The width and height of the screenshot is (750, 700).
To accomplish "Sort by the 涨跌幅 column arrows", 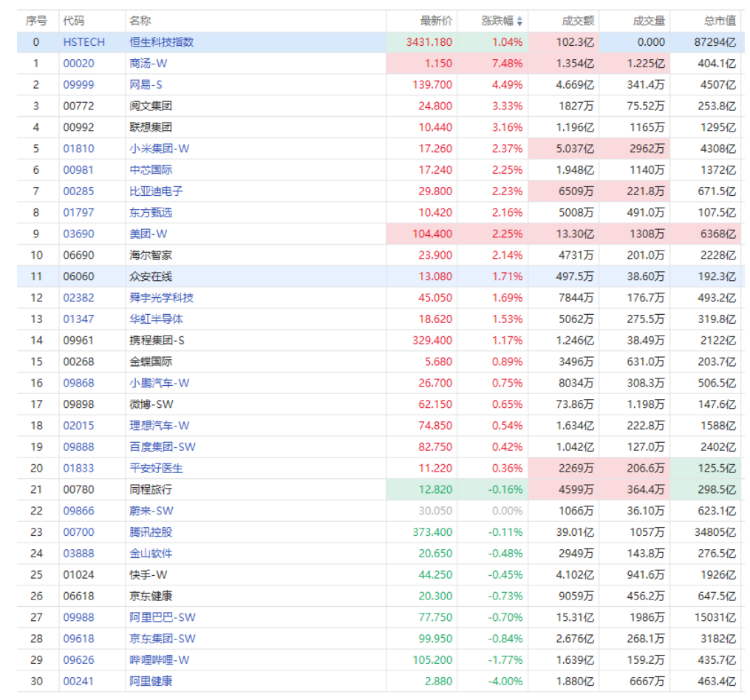I will (519, 21).
